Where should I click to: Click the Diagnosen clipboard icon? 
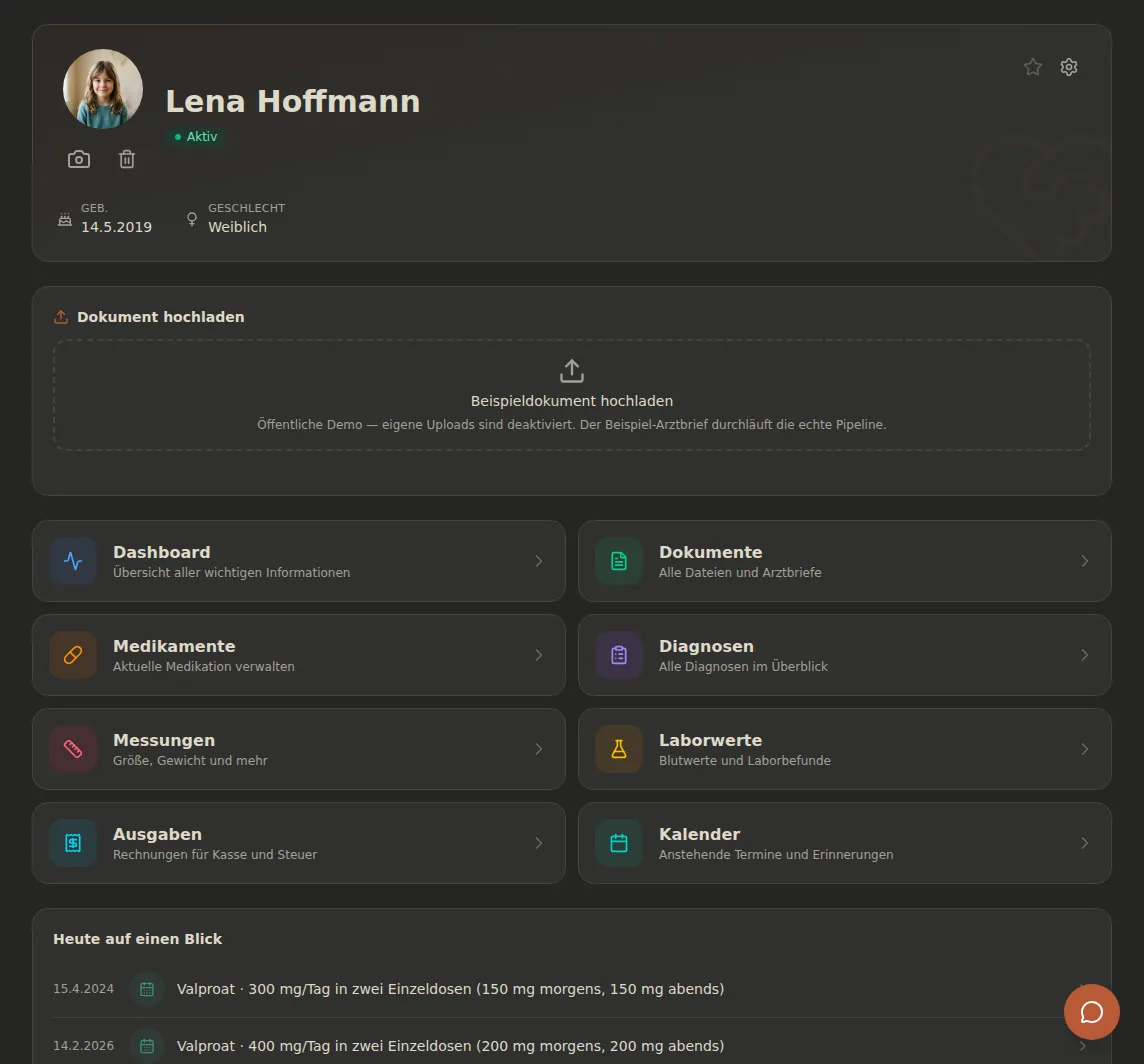[619, 655]
